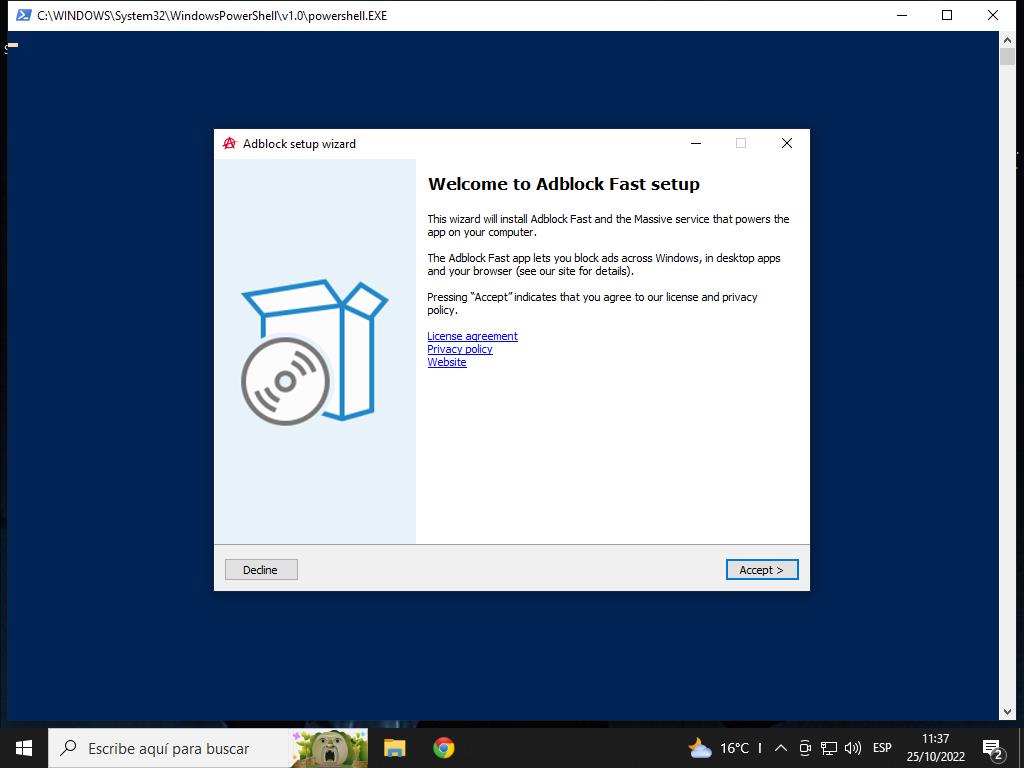Open the Privacy policy link

click(460, 349)
